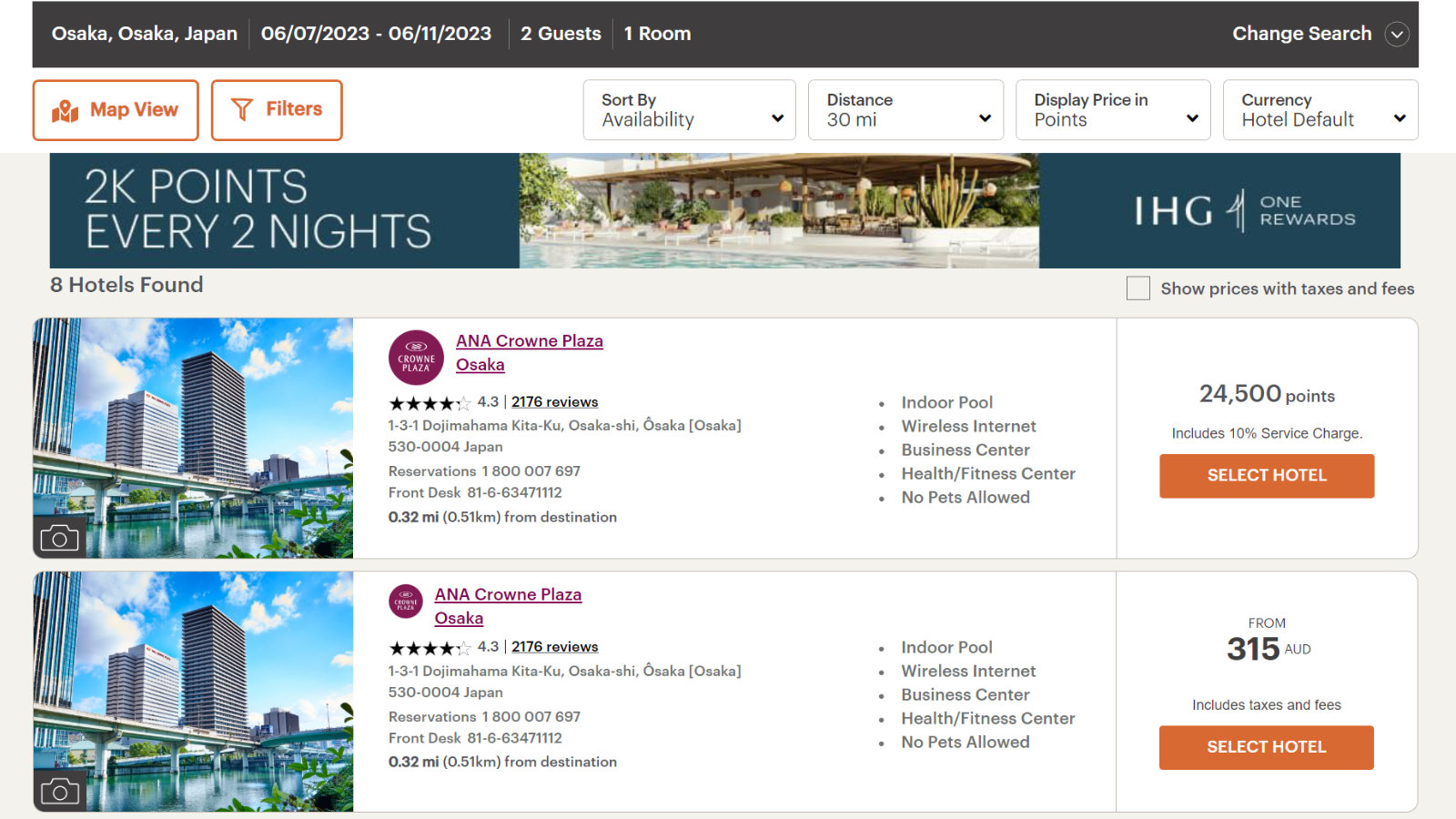Click Front Desk 81-6-63471112 in second card
Viewport: 1456px width, 819px height.
(x=475, y=738)
